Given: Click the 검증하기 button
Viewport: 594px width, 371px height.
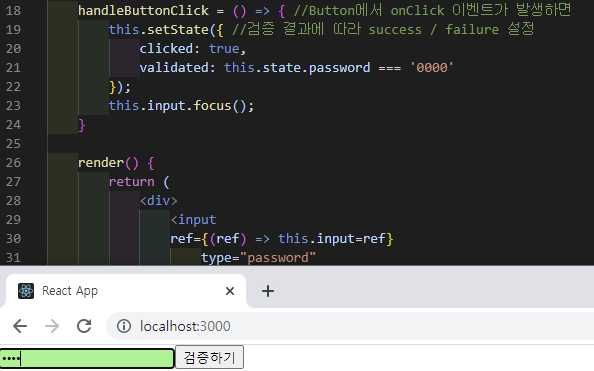Looking at the screenshot, I should click(x=209, y=357).
